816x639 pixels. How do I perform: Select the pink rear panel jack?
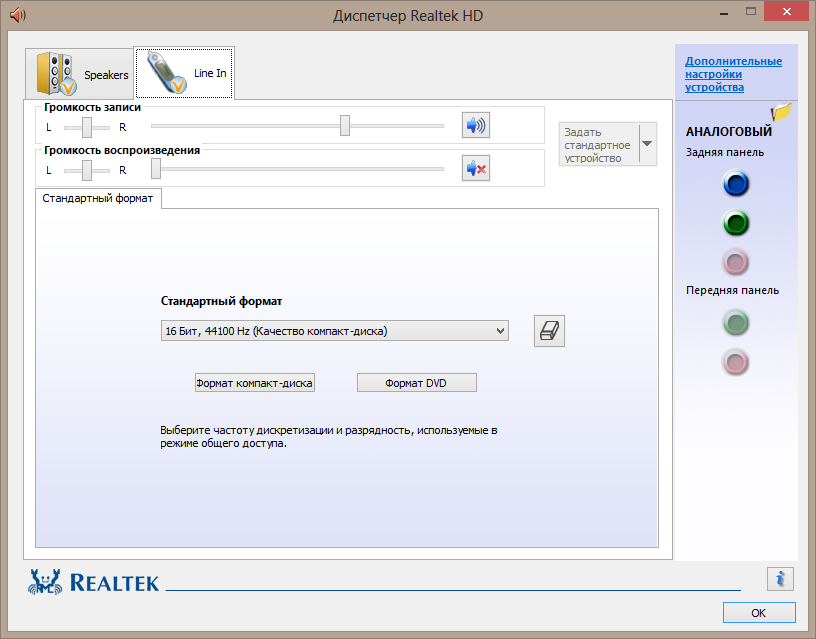tap(736, 262)
